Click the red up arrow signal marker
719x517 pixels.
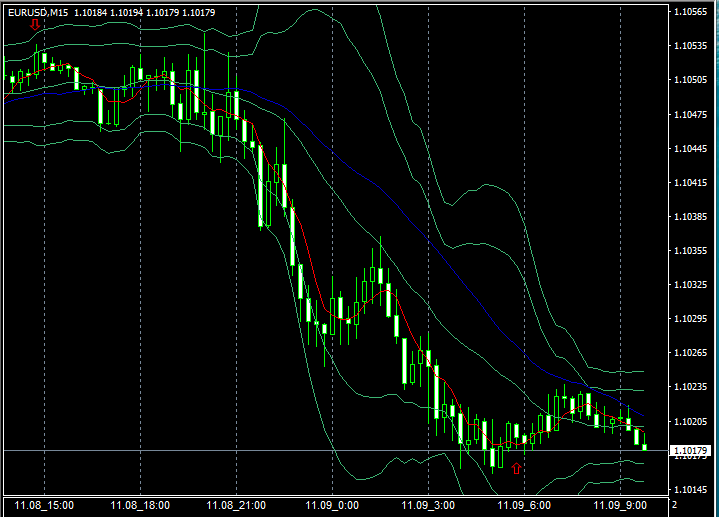point(516,468)
